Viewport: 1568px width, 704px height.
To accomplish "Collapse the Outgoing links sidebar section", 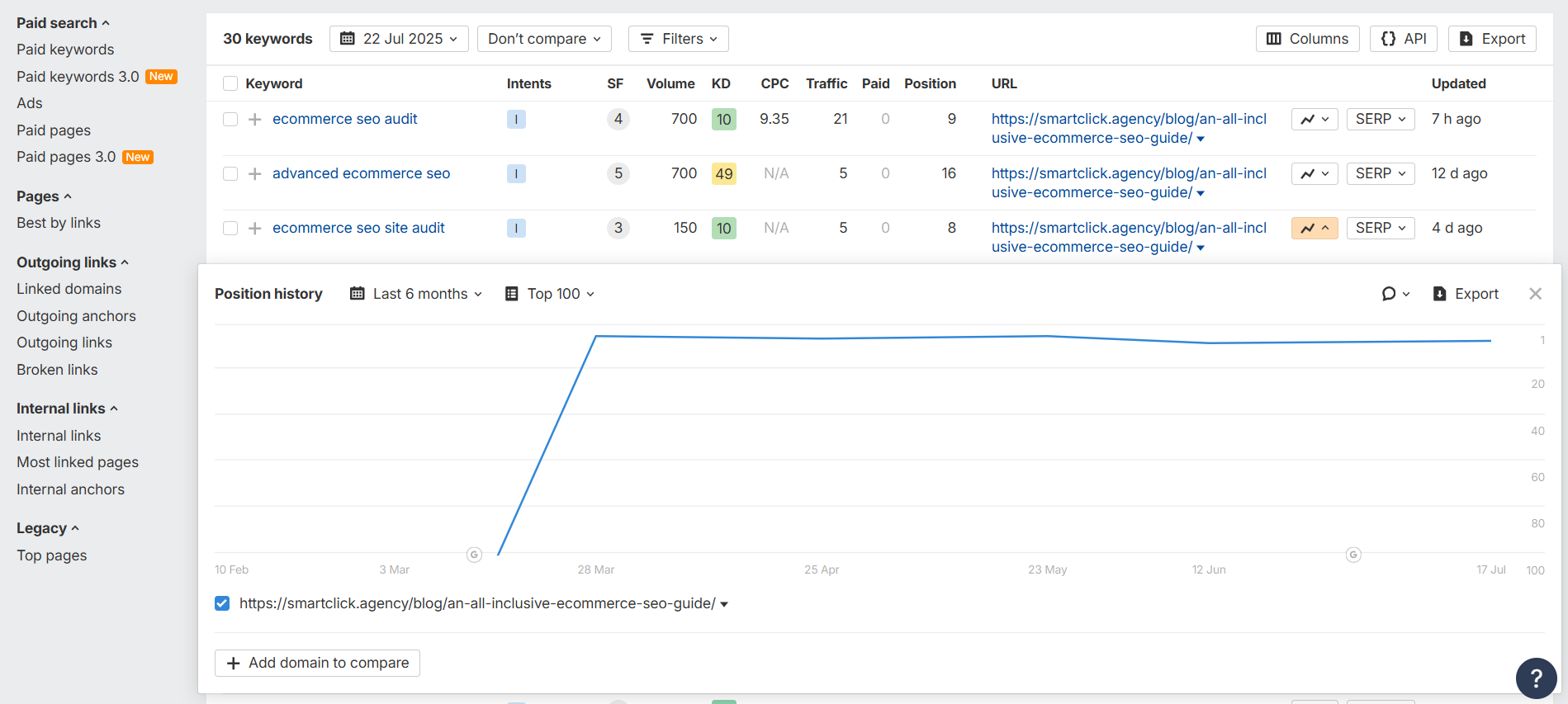I will point(73,262).
